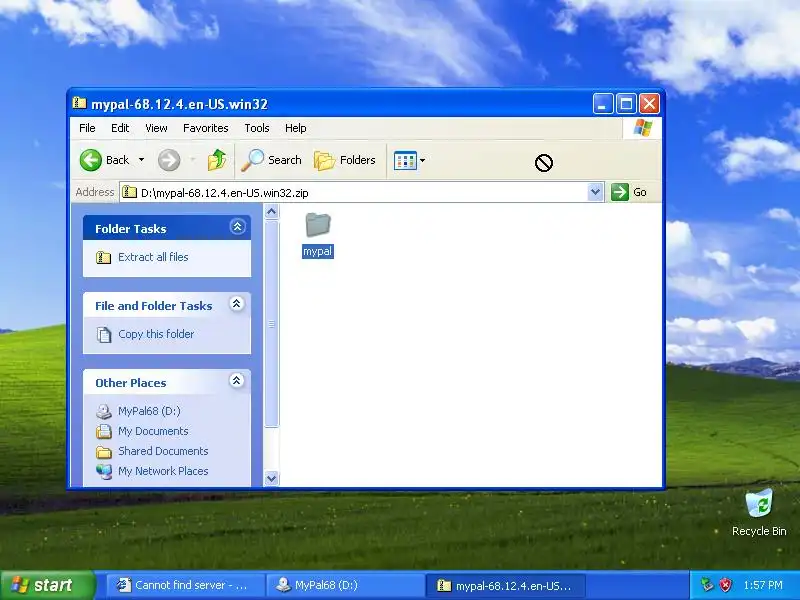Click the zip icon in address bar
Viewport: 800px width, 600px height.
130,192
